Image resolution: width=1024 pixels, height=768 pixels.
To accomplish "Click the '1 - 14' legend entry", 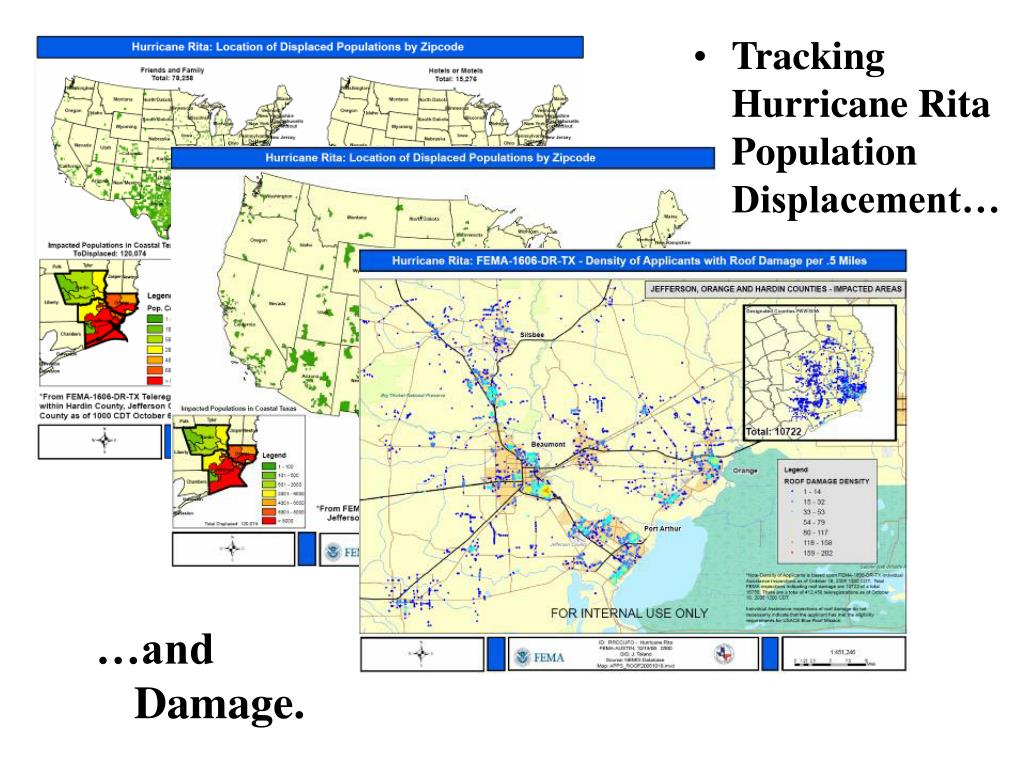I will point(812,491).
